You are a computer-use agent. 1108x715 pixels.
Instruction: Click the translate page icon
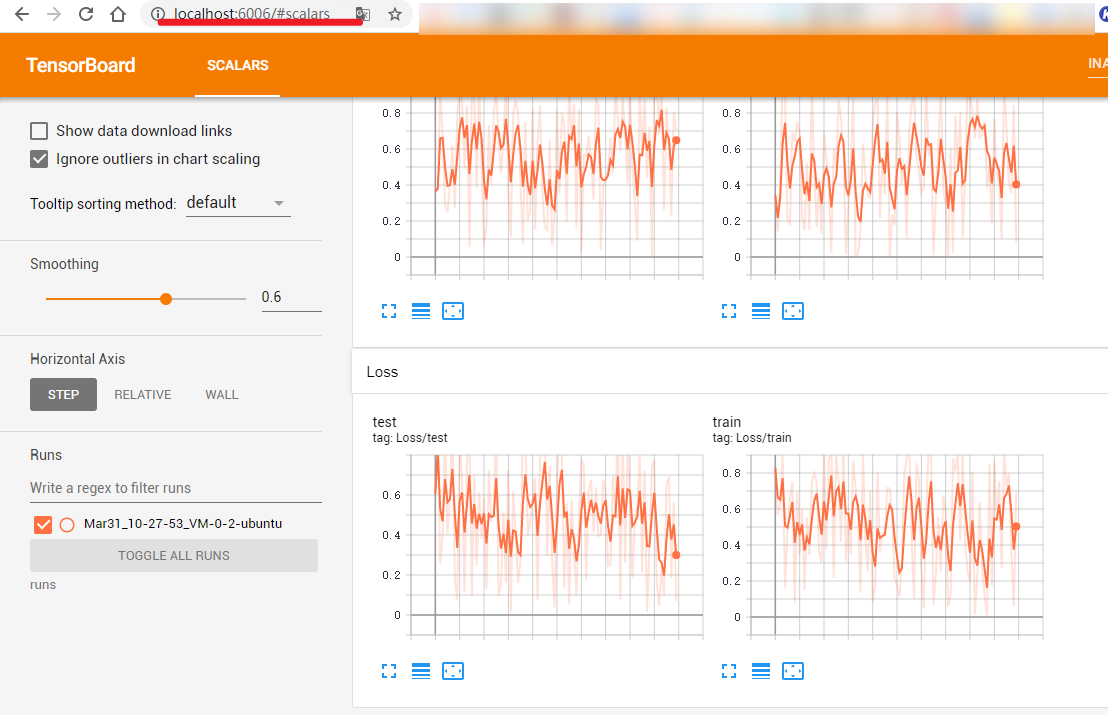click(363, 14)
